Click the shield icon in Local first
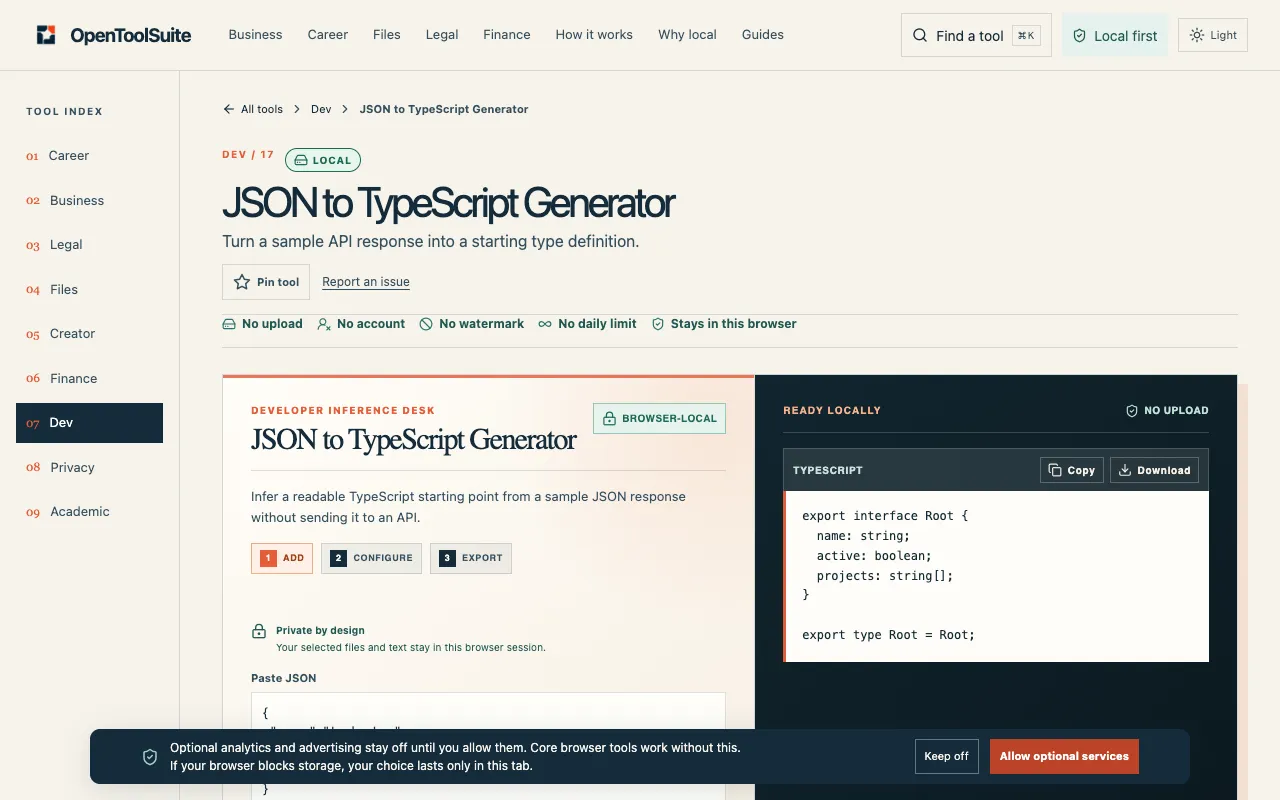 (1079, 36)
